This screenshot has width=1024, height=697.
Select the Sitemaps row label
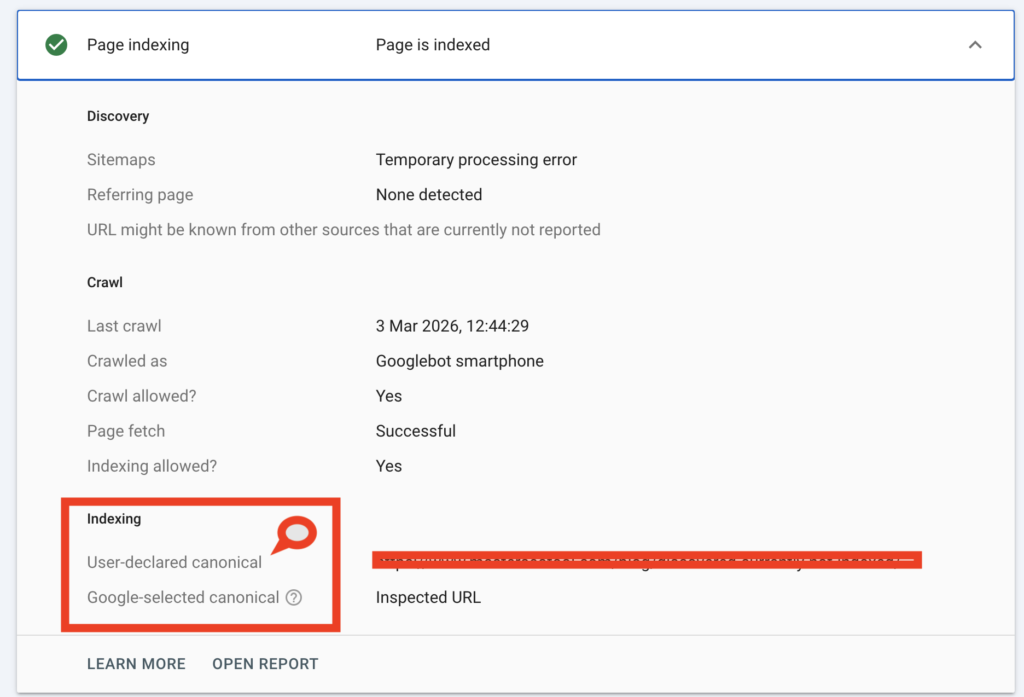tap(120, 159)
